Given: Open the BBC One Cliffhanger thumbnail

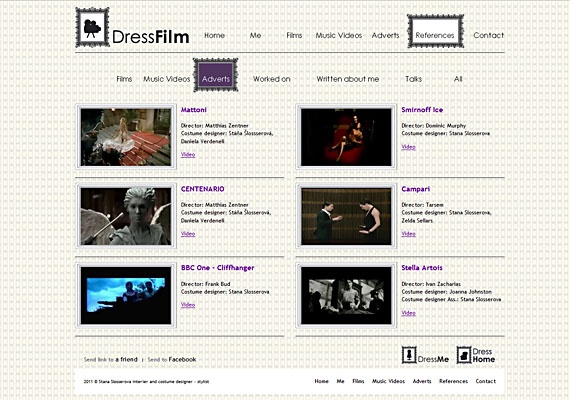Looking at the screenshot, I should coord(126,295).
